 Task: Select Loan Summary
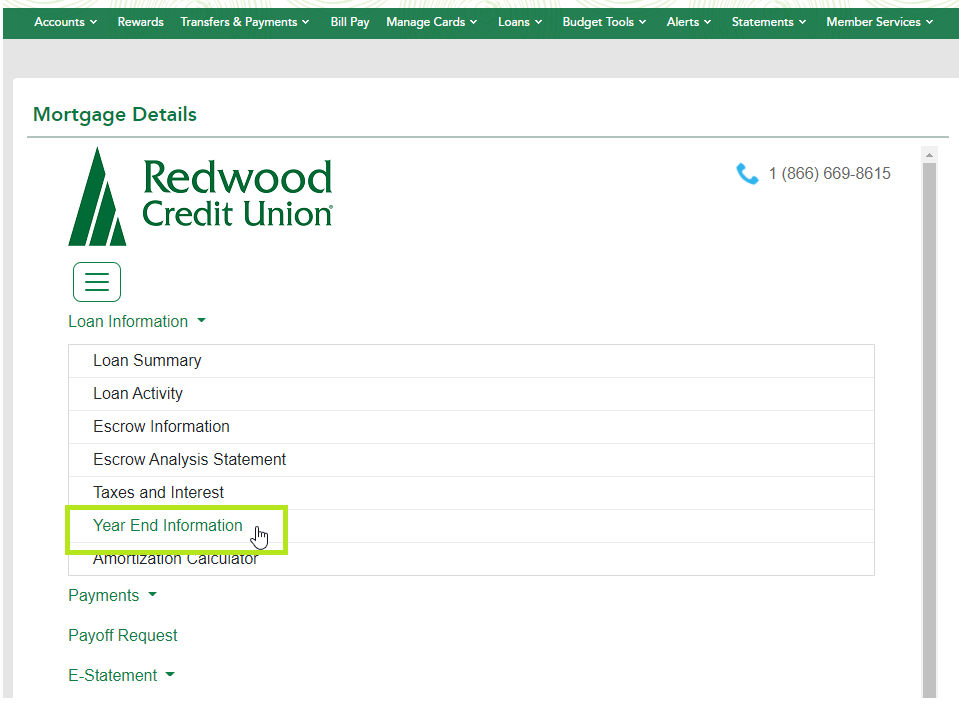471,361
